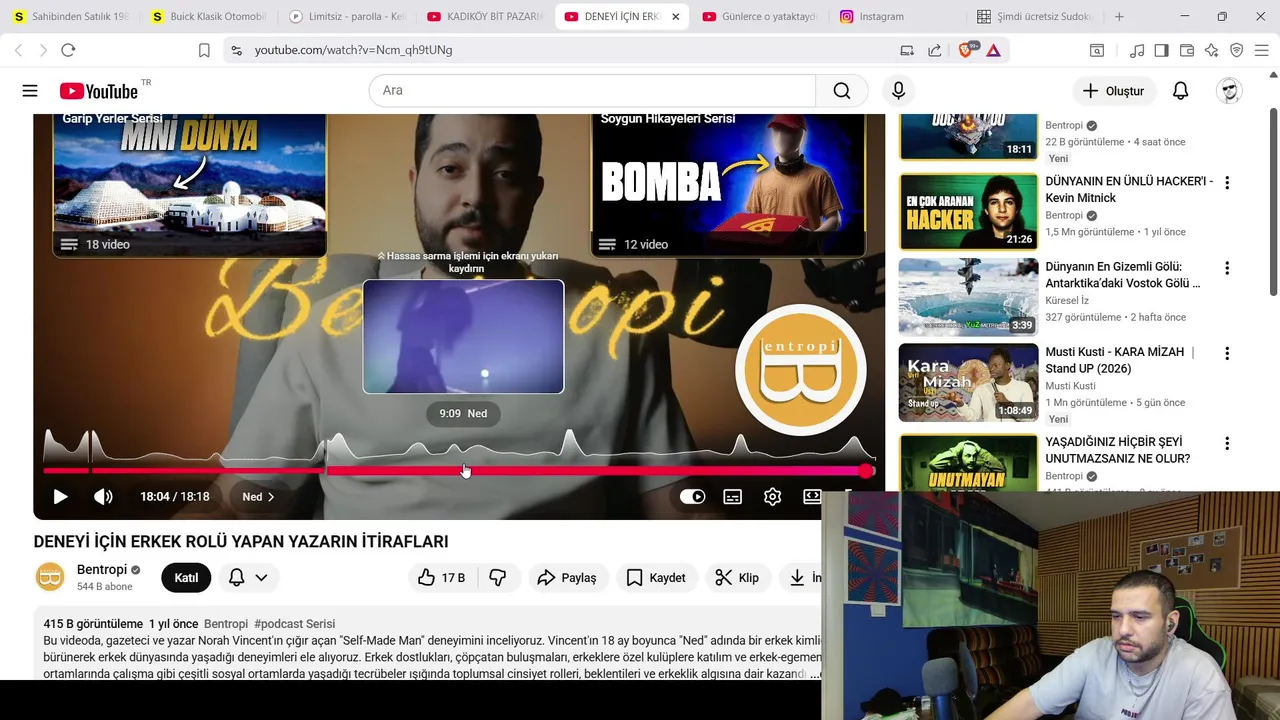
Task: Focus the Ara search field
Action: point(592,91)
